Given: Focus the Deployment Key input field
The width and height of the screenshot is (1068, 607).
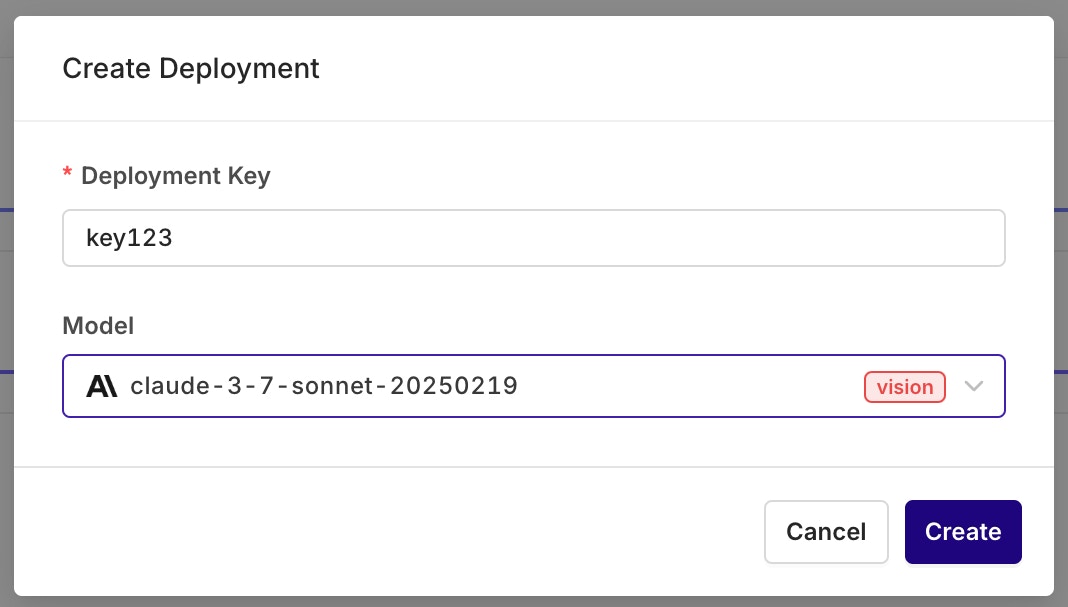Looking at the screenshot, I should click(x=533, y=238).
